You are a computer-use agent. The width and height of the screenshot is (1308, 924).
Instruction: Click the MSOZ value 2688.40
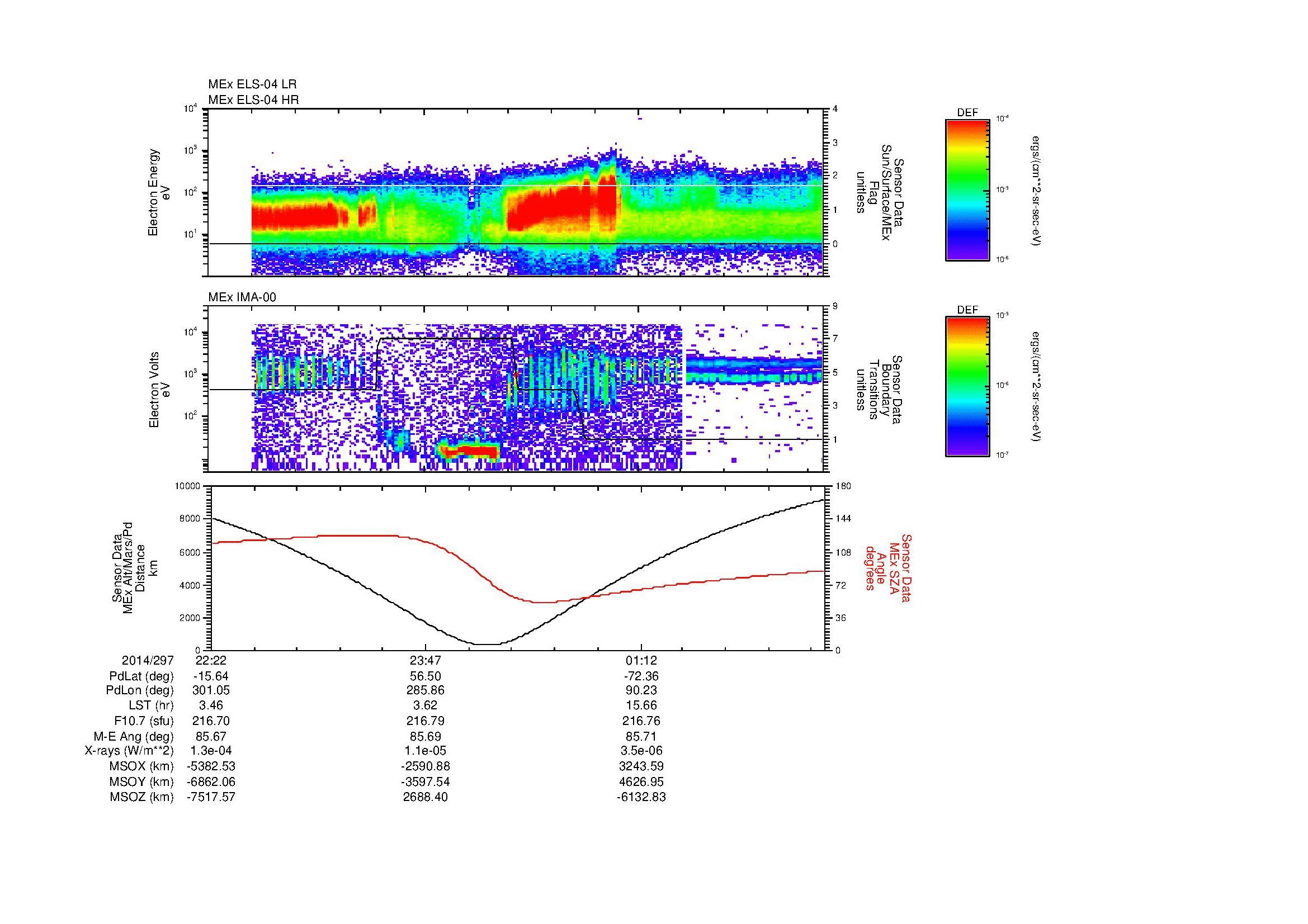point(426,797)
